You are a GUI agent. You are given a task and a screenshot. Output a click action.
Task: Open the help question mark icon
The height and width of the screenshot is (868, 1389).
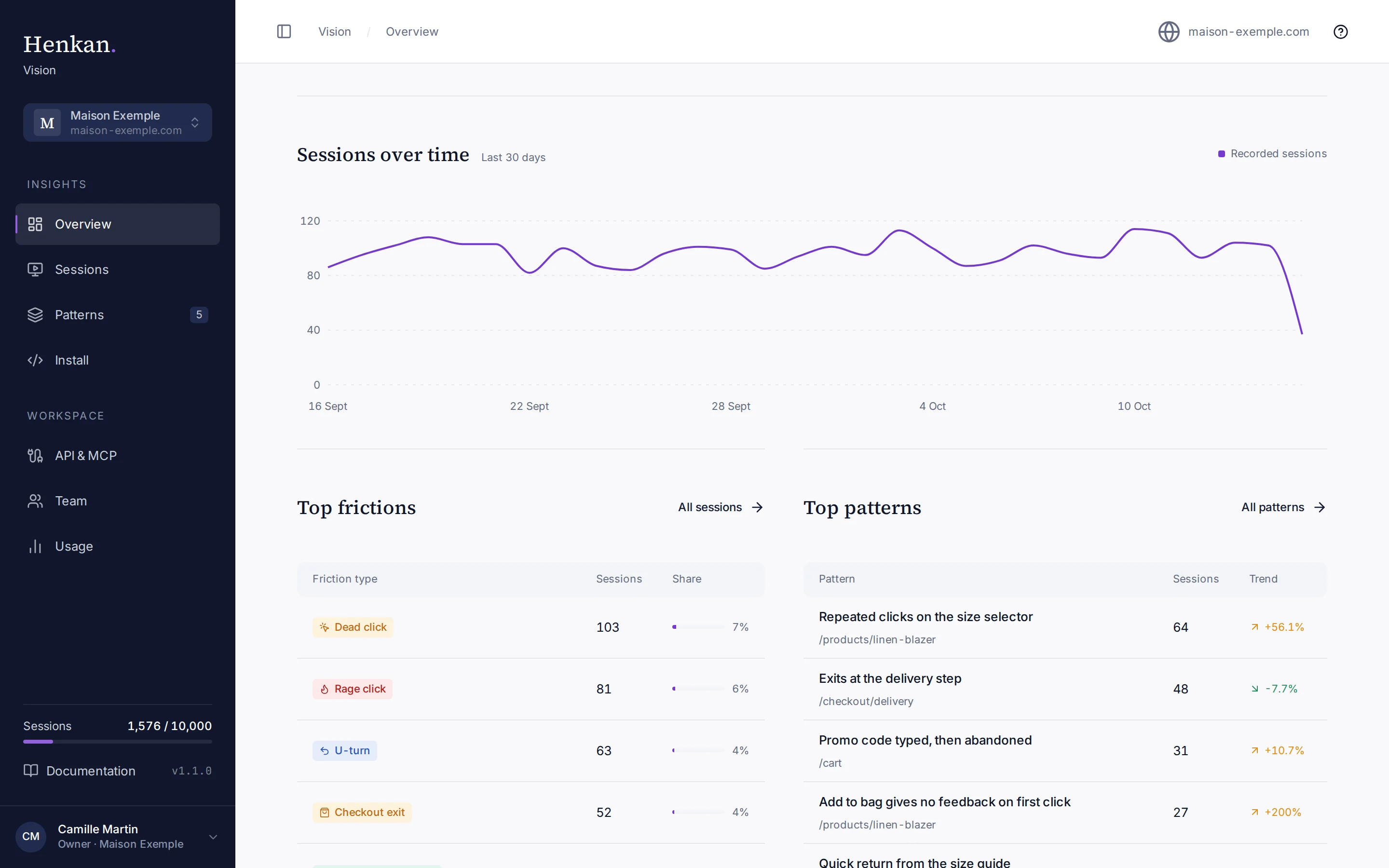click(1340, 31)
